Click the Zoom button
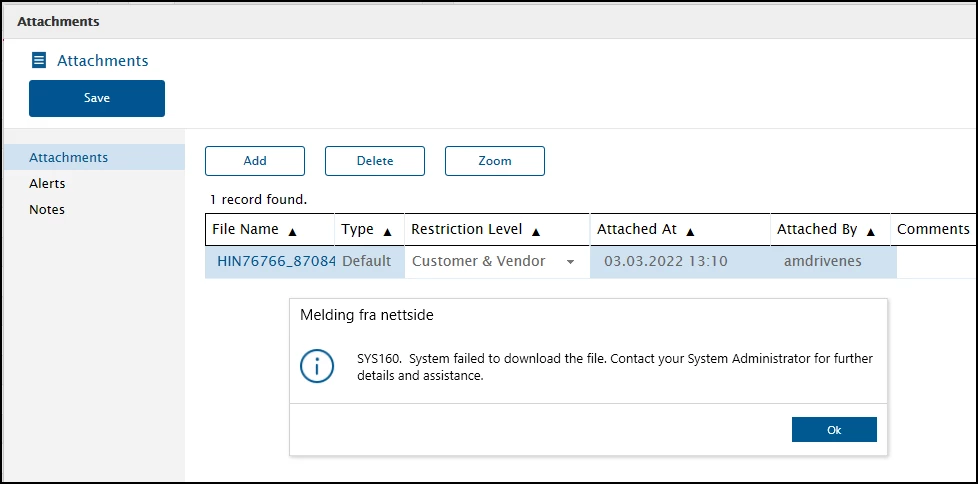 (x=495, y=161)
